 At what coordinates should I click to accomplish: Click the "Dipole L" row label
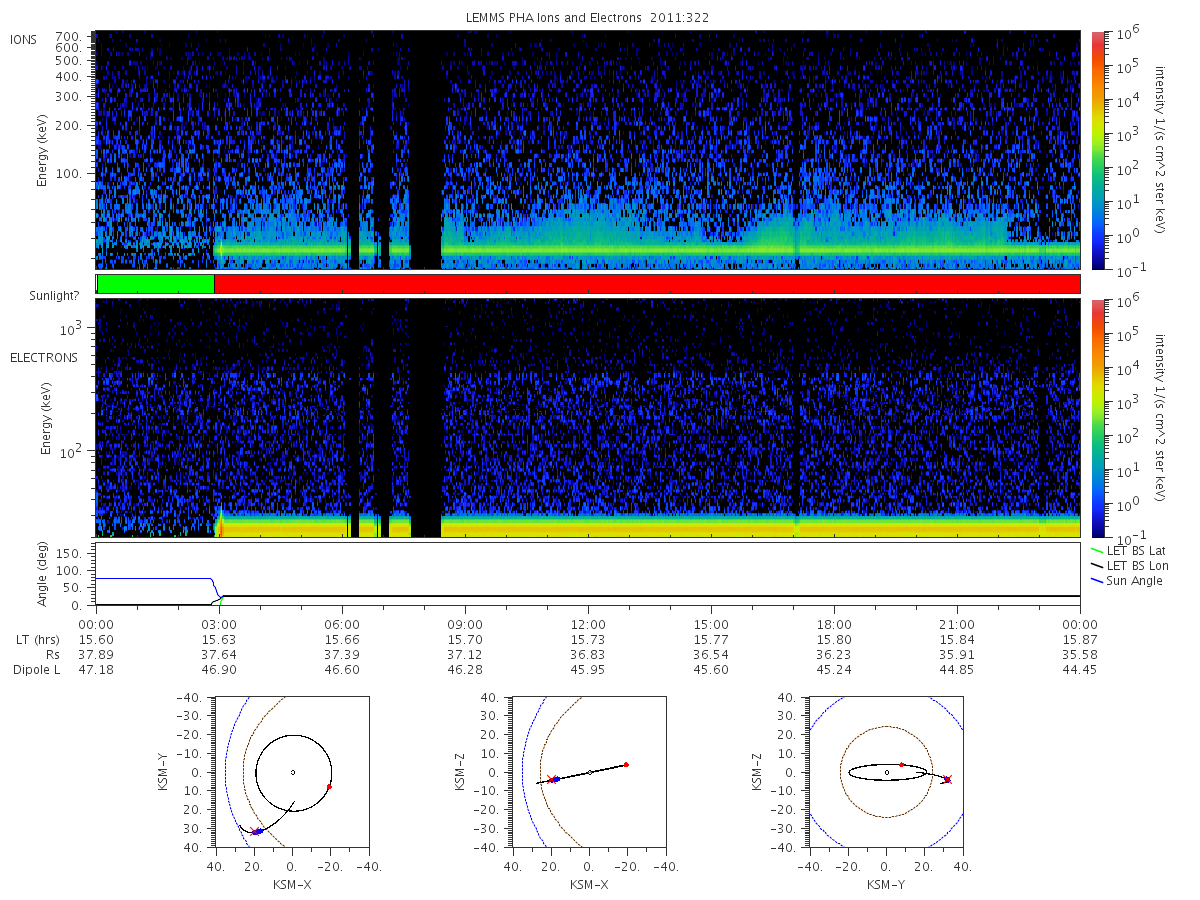(36, 670)
